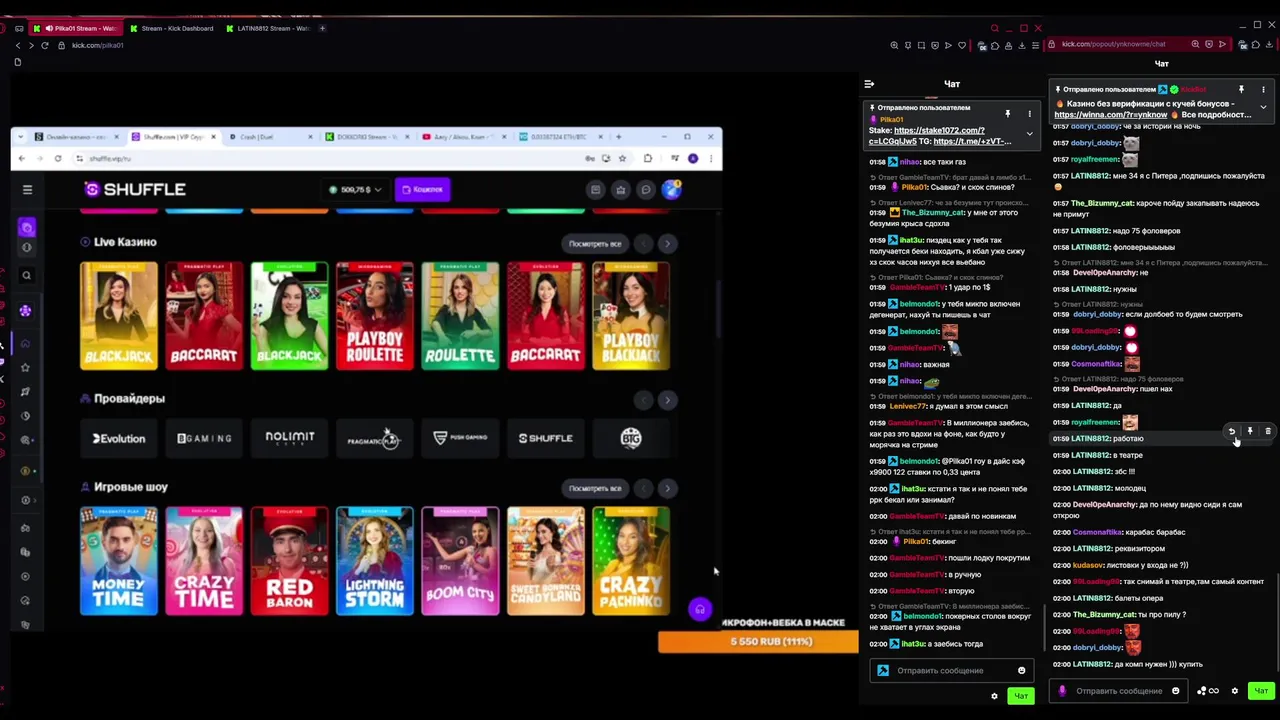Open the Money Time game show
The image size is (1280, 720).
[119, 561]
